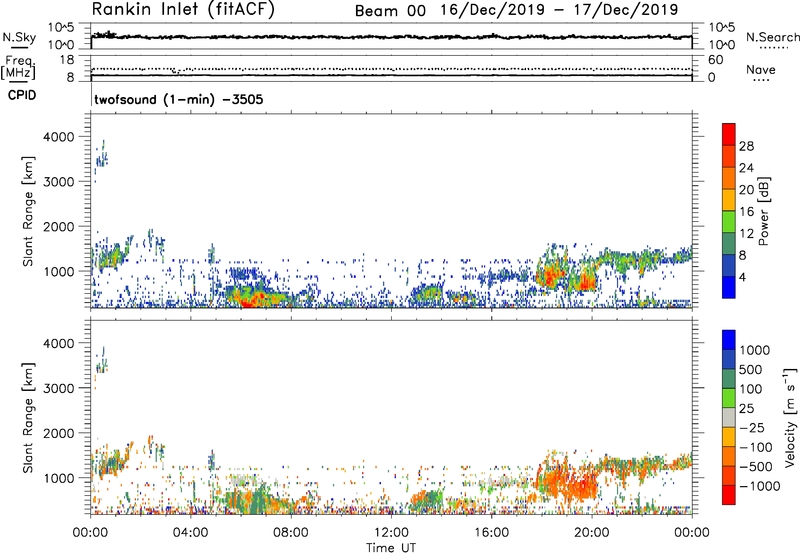Click the power panel 'Slant Range [km]' label

point(28,211)
